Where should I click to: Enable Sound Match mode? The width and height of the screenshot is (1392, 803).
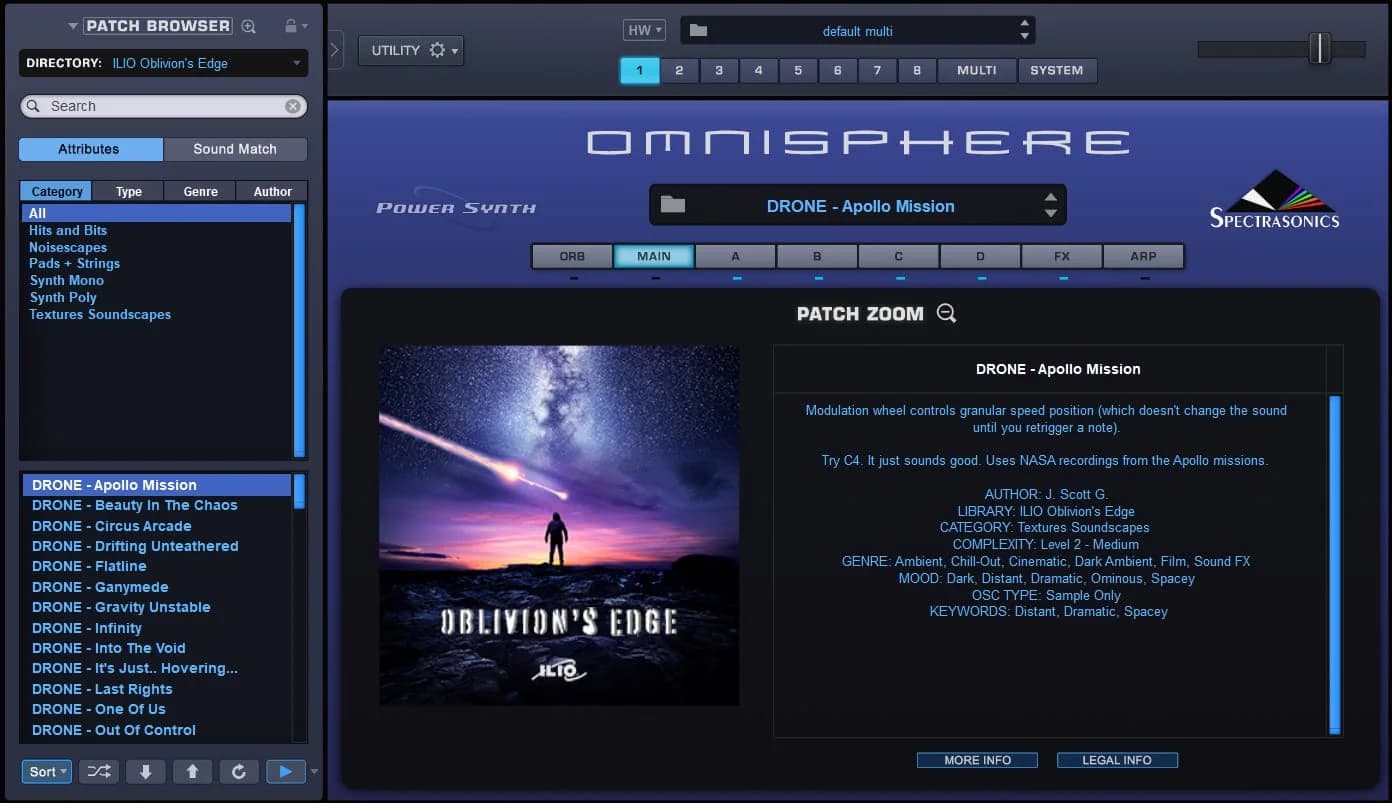pos(235,148)
